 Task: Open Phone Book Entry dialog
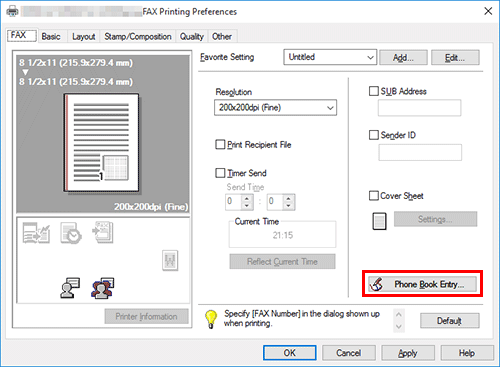coord(422,284)
